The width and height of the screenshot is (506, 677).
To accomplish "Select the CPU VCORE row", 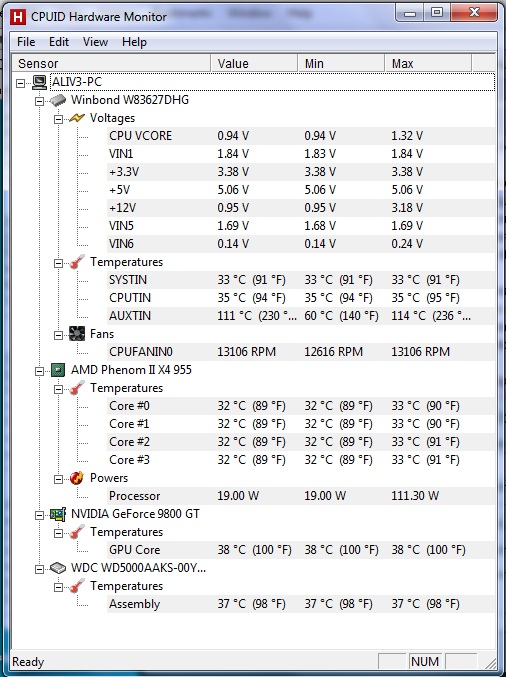I will coord(301,136).
